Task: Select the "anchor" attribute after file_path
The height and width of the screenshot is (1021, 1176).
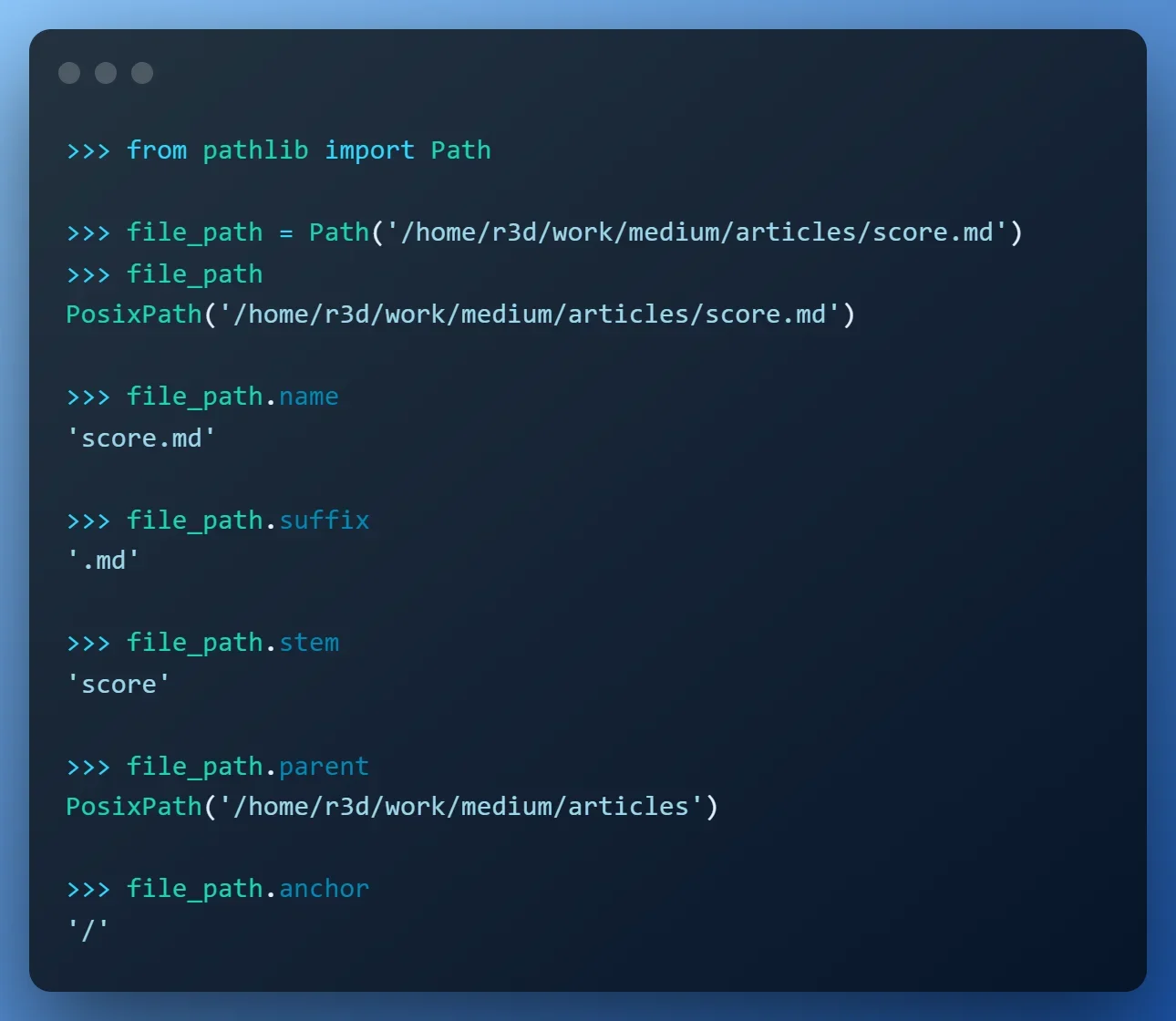Action: pos(325,889)
